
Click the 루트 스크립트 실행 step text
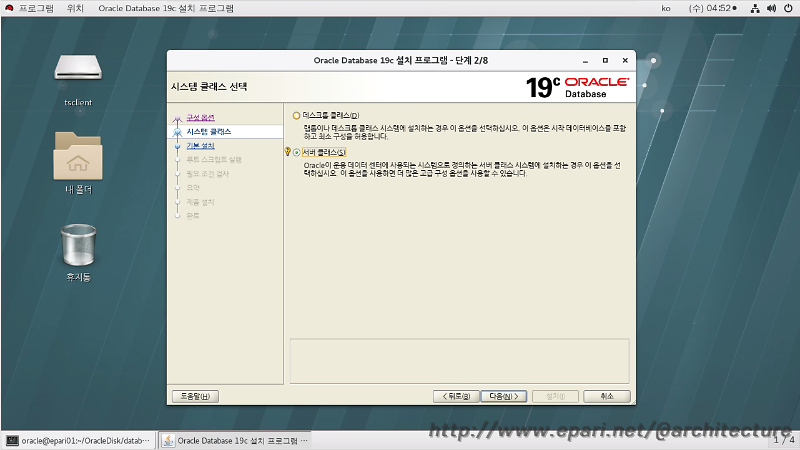214,160
